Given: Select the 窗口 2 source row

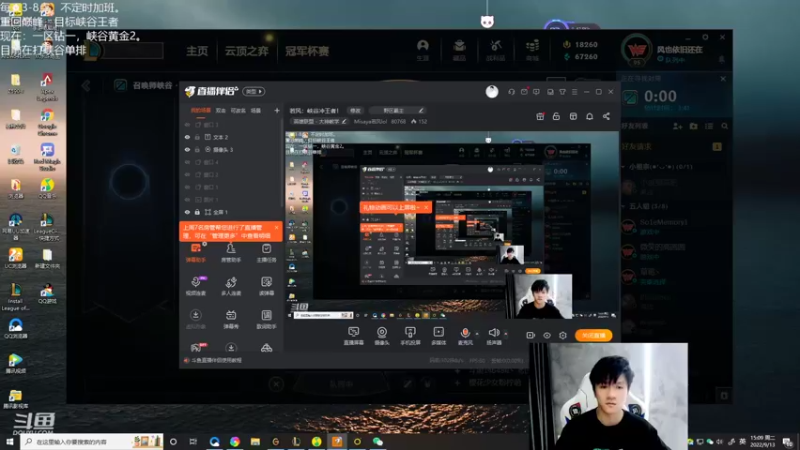Looking at the screenshot, I should pyautogui.click(x=231, y=174).
